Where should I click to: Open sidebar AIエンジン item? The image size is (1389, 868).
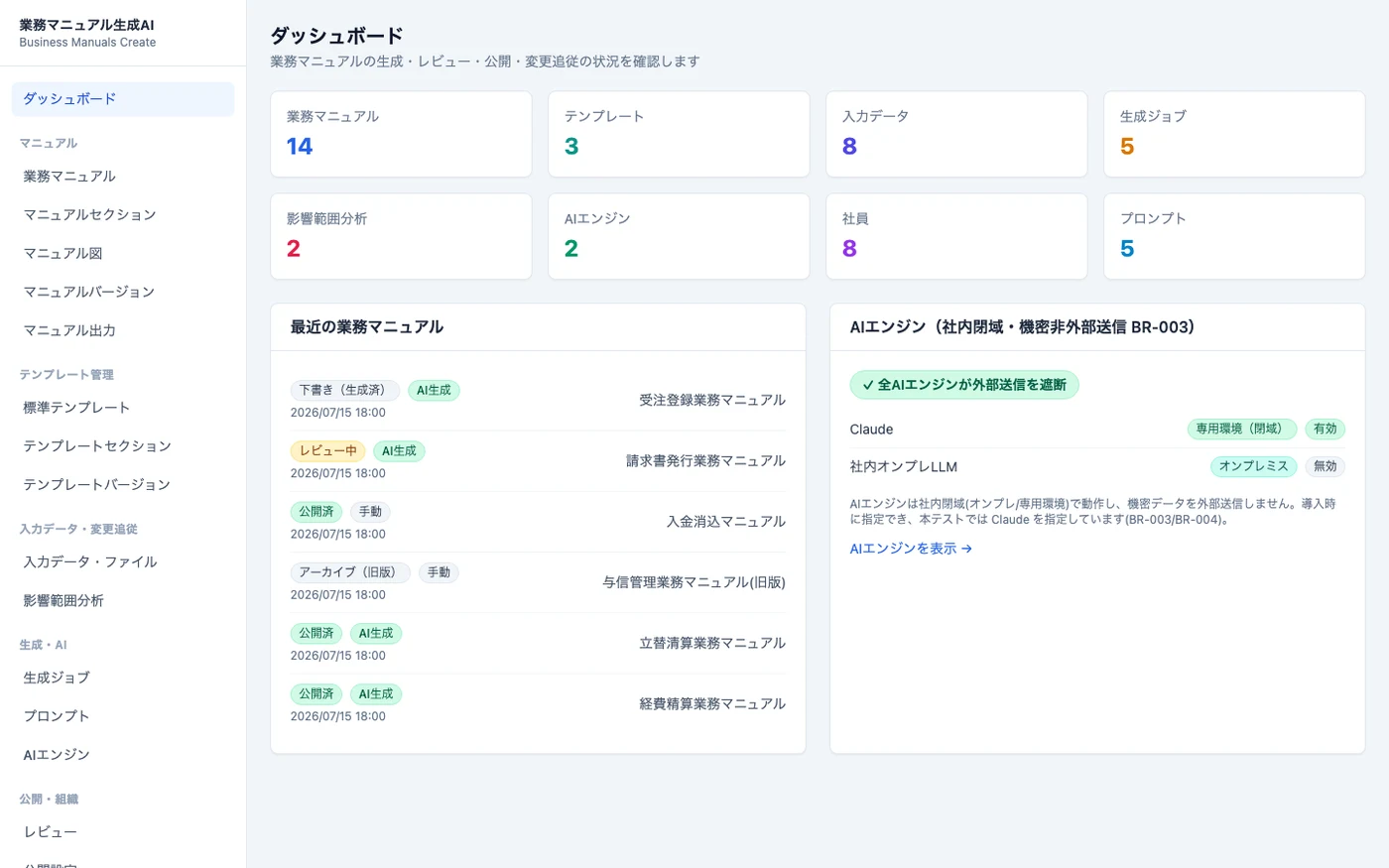pos(123,755)
